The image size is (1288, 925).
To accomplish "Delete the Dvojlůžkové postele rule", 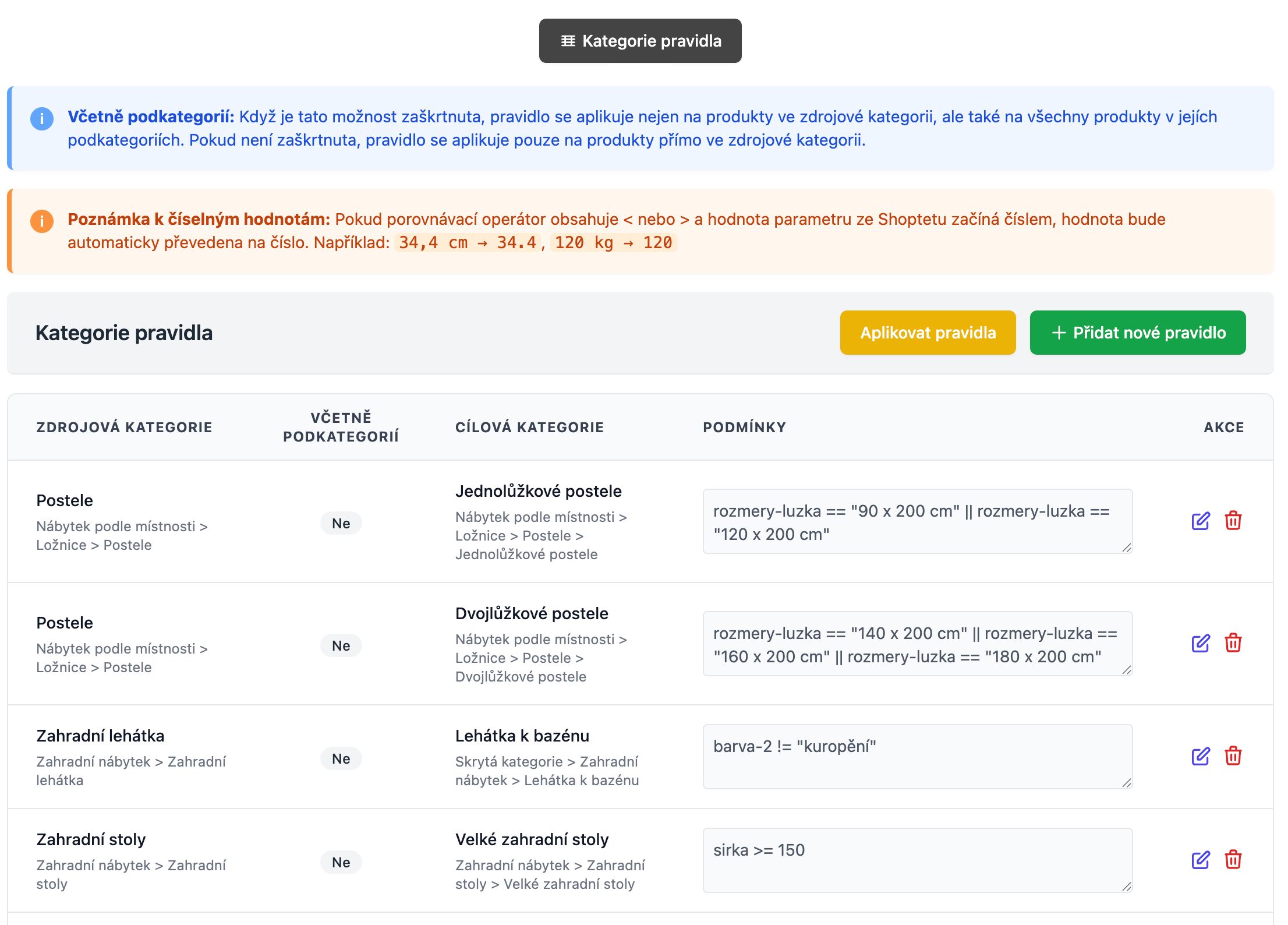I will [x=1233, y=643].
